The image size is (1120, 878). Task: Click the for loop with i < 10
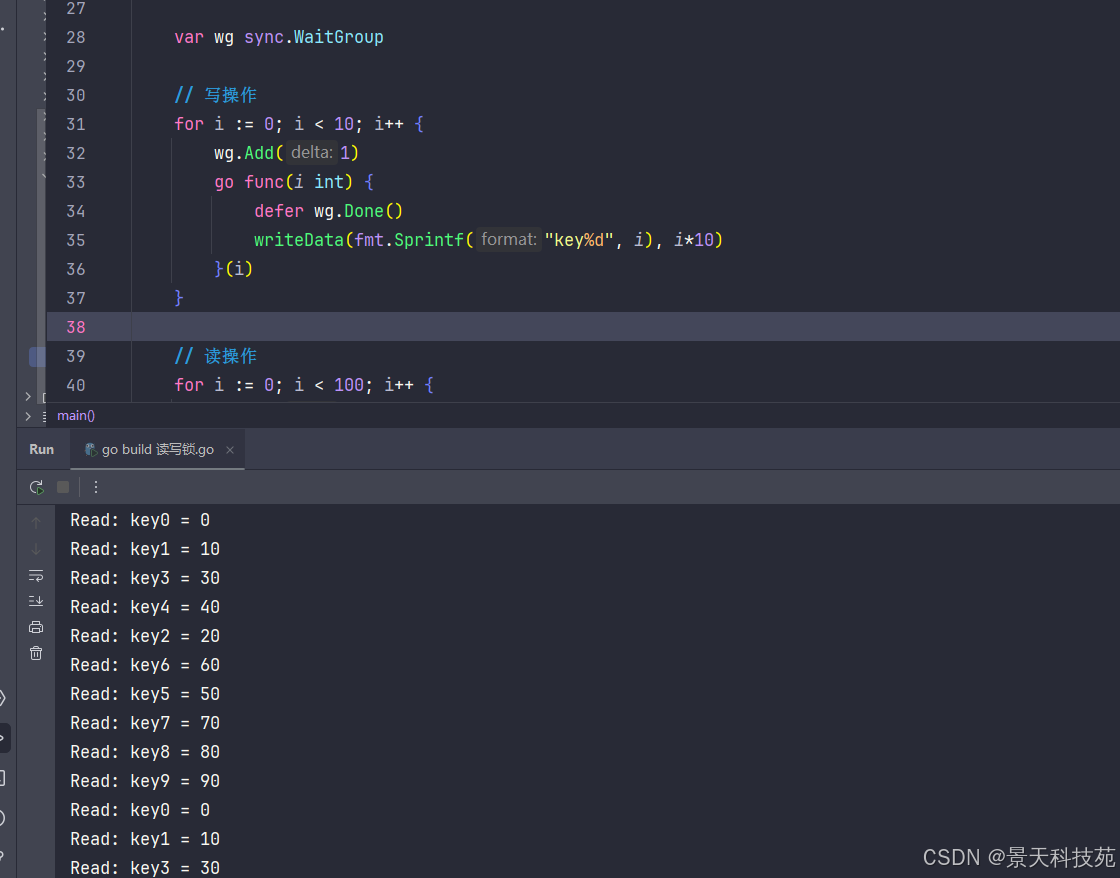point(299,124)
